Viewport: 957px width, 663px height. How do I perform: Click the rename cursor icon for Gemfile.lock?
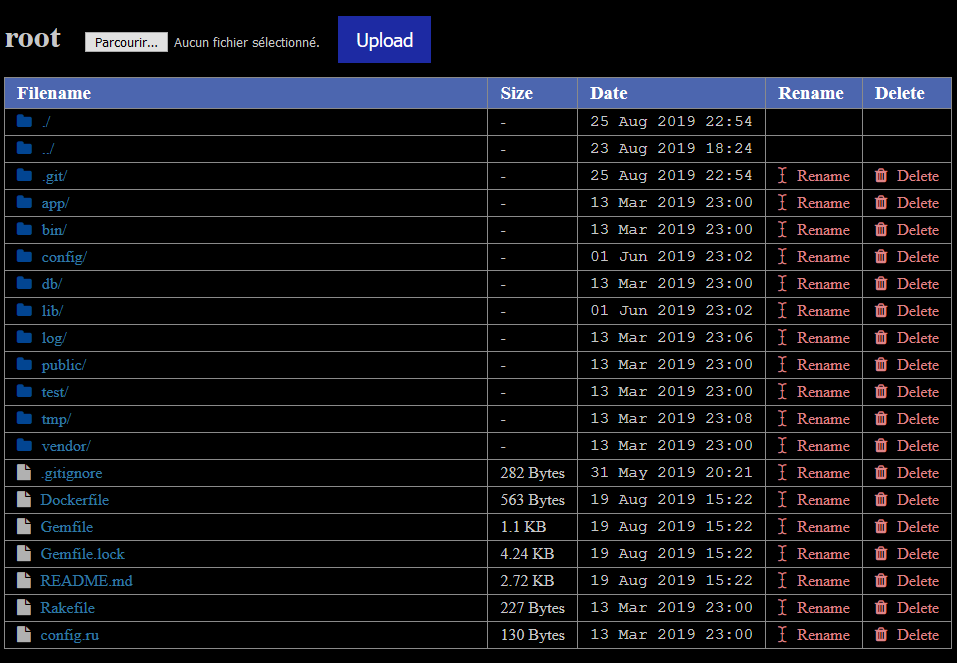click(x=782, y=553)
